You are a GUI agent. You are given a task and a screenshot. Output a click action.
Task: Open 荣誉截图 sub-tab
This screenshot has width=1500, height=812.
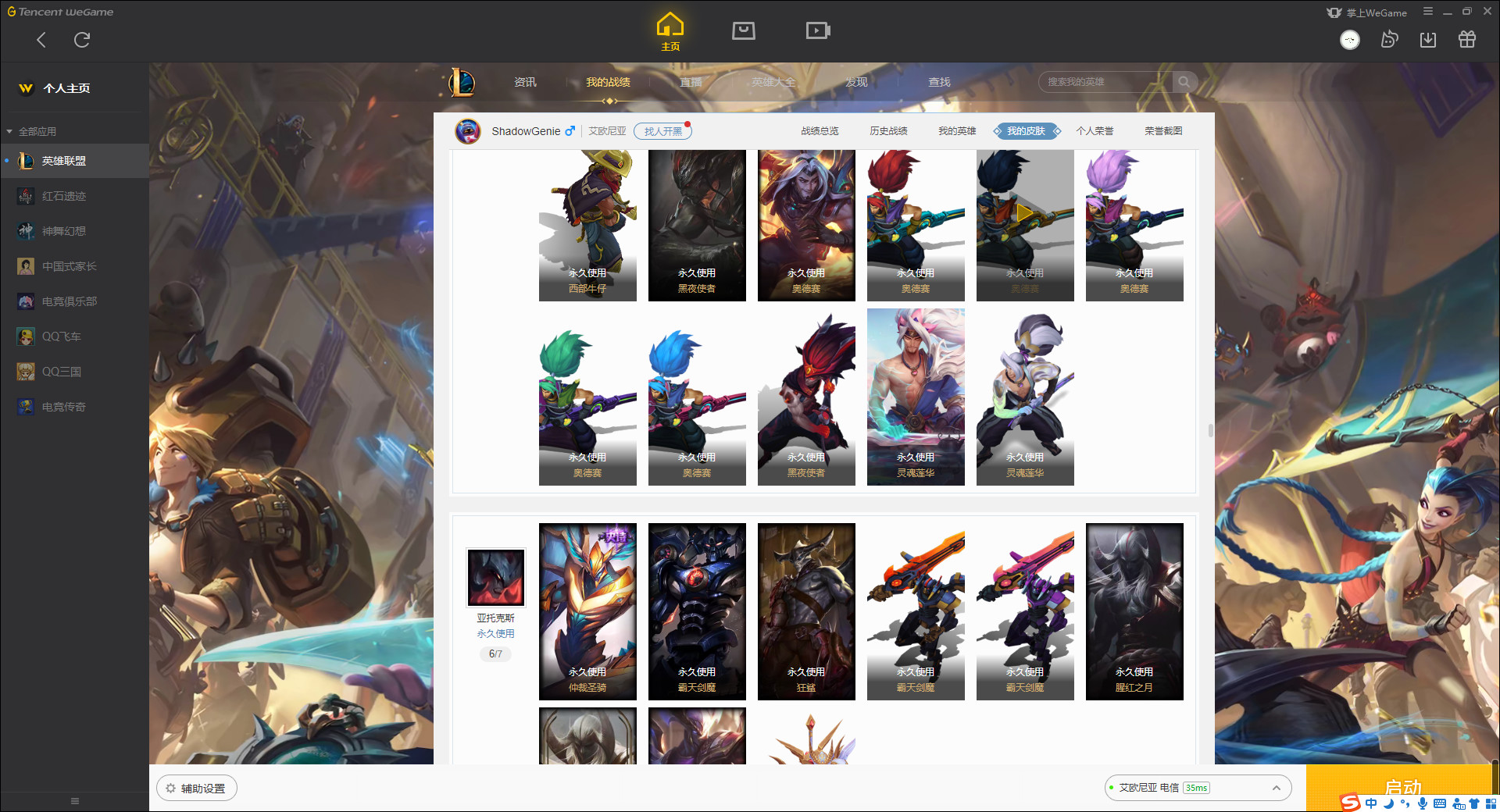(x=1163, y=131)
